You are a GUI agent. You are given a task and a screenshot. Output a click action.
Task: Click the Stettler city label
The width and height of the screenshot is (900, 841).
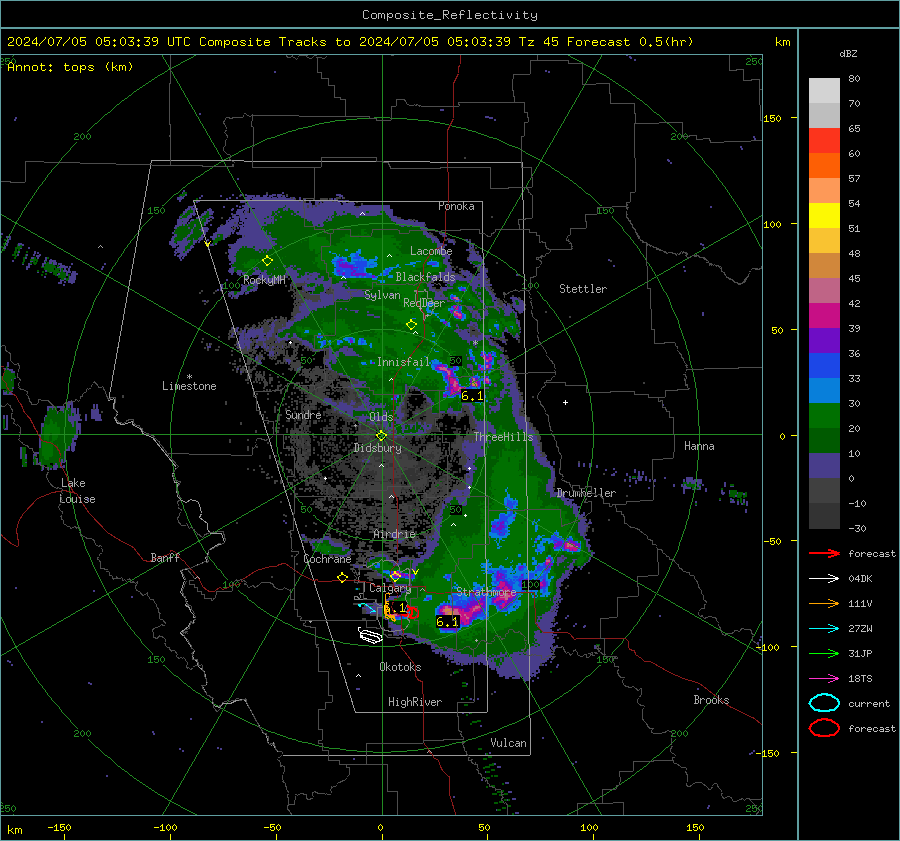(x=583, y=289)
